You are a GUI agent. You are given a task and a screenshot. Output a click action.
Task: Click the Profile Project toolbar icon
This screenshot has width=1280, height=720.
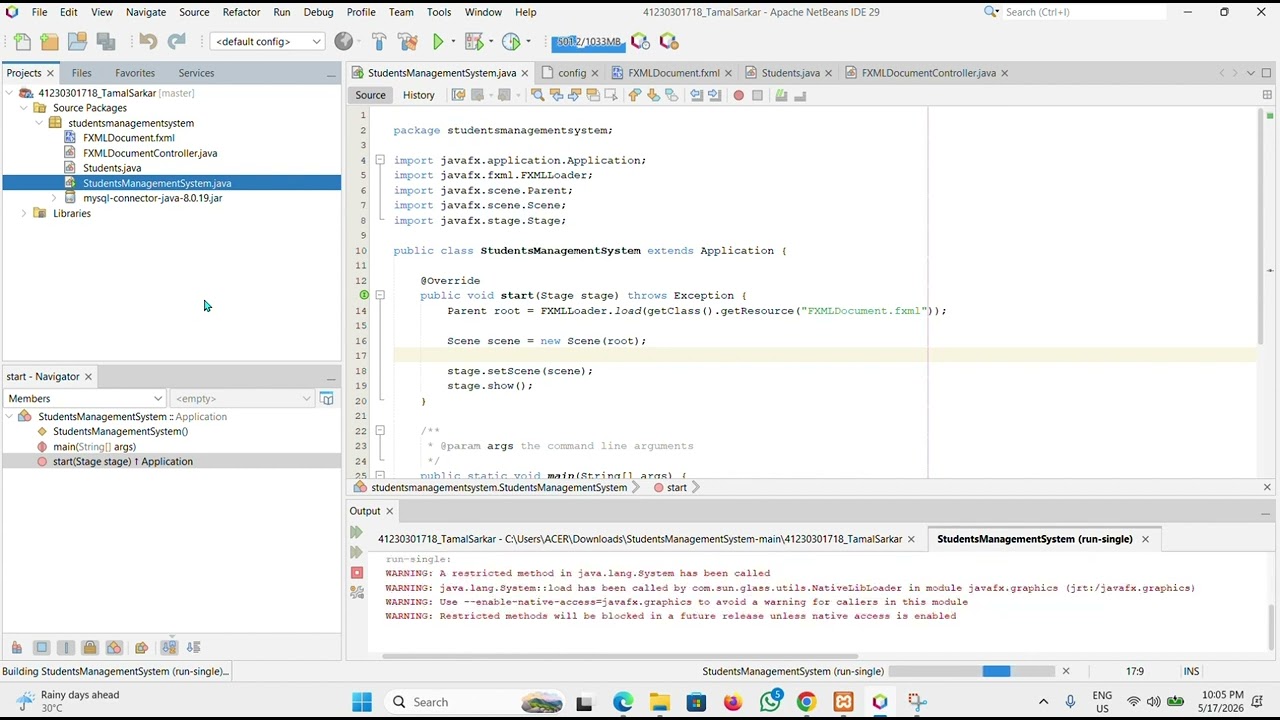tap(511, 42)
